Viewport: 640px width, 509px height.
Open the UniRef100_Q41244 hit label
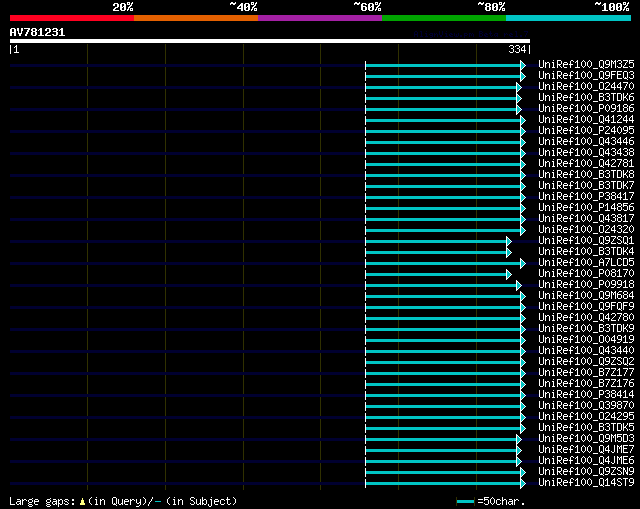tap(586, 120)
